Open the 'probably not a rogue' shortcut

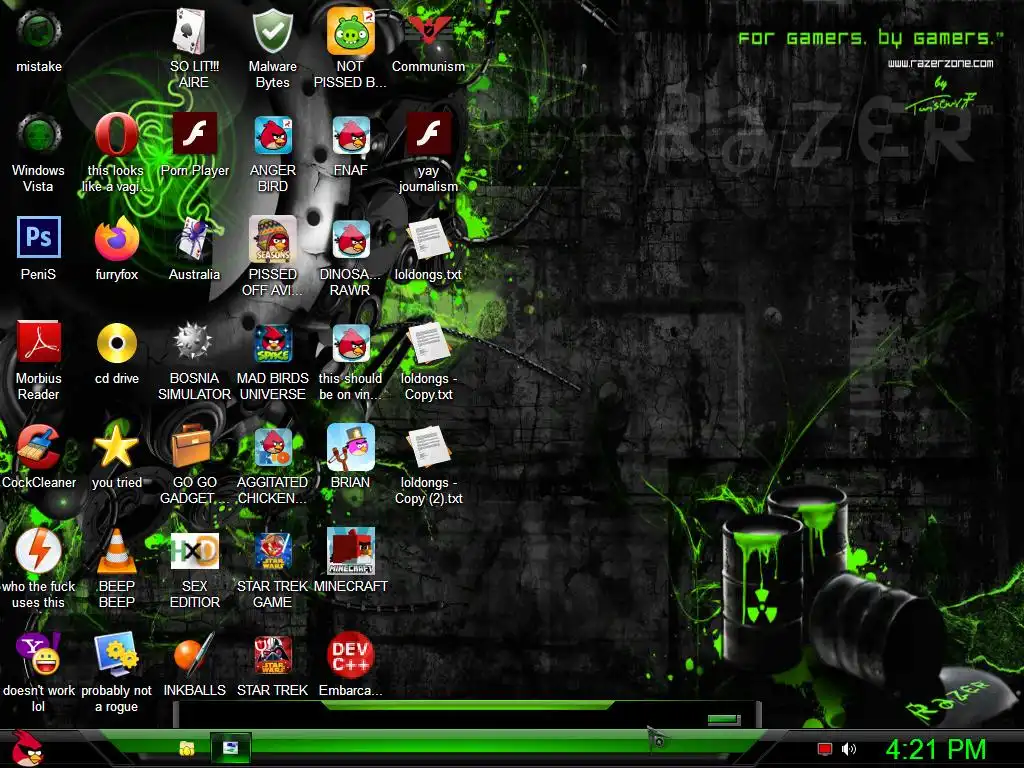[x=116, y=672]
